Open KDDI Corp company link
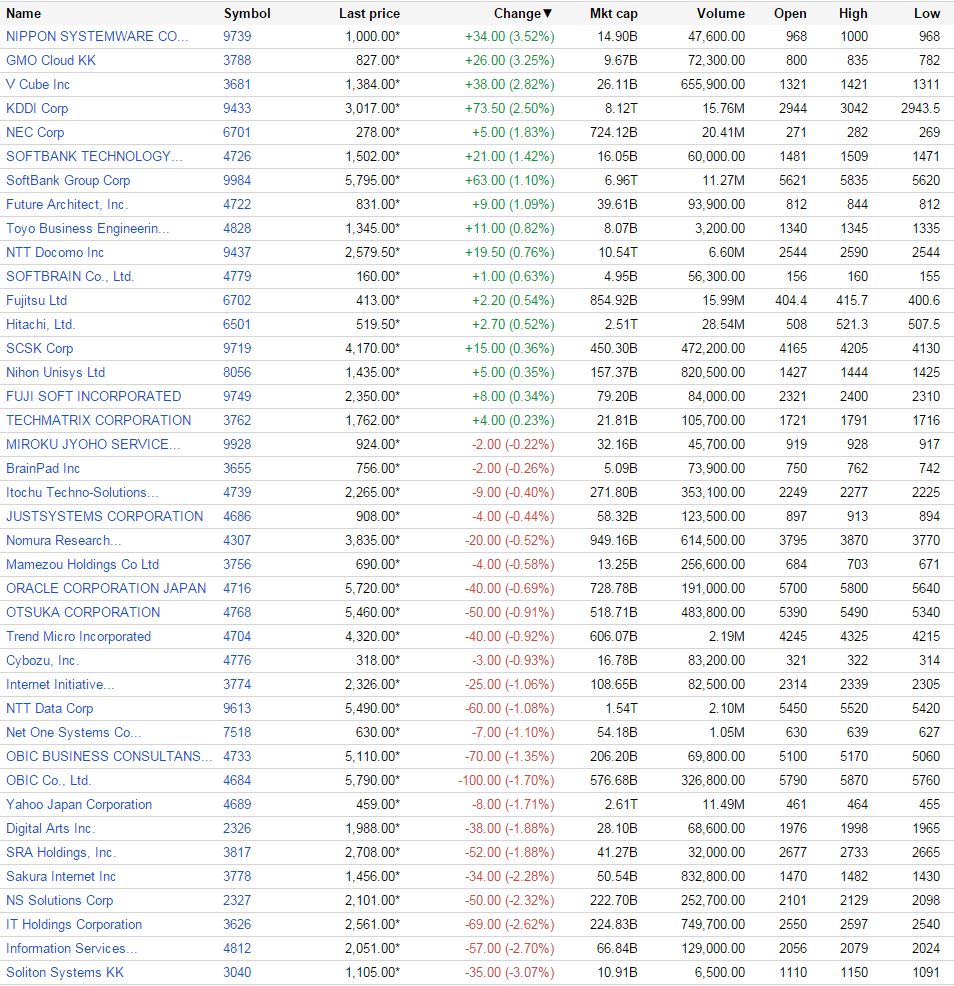The width and height of the screenshot is (954, 986). coord(37,108)
